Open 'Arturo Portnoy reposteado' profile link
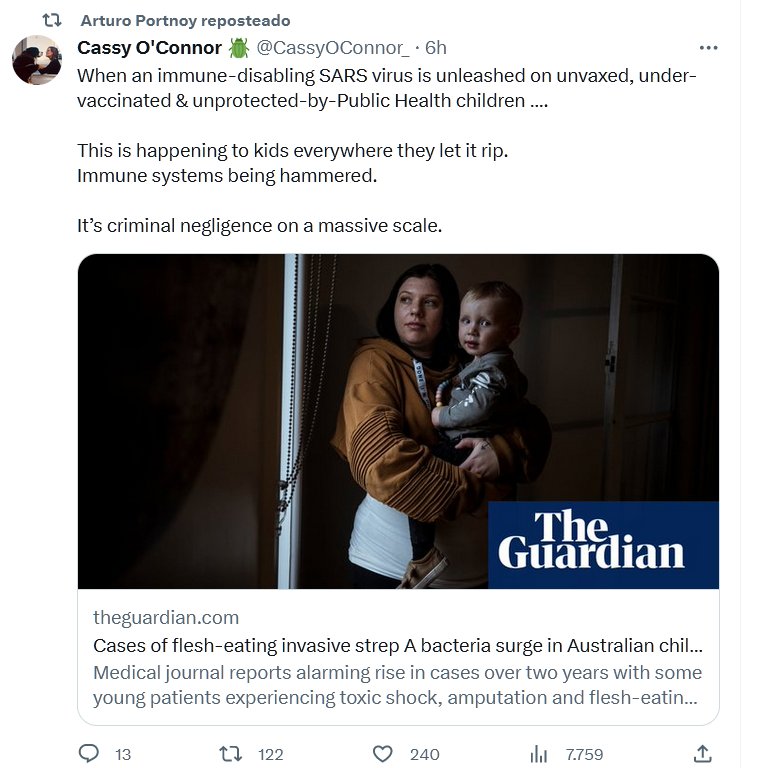Screen dimensions: 758x768 (185, 20)
